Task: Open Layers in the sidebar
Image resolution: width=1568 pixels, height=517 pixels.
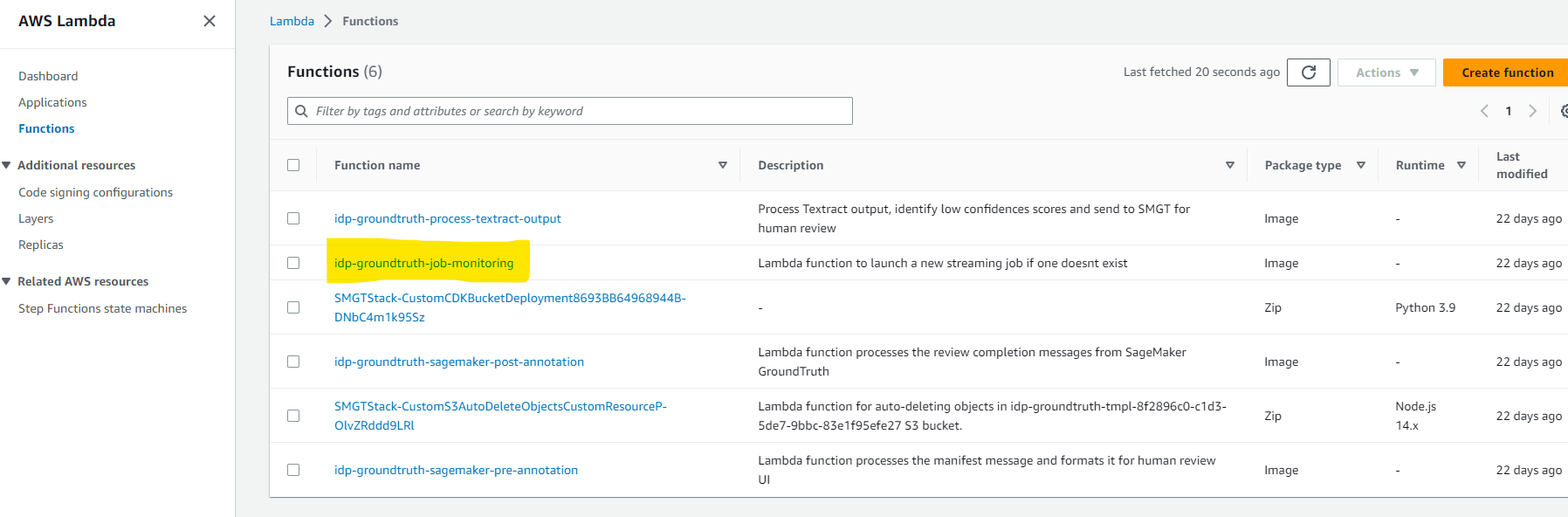Action: pyautogui.click(x=36, y=218)
